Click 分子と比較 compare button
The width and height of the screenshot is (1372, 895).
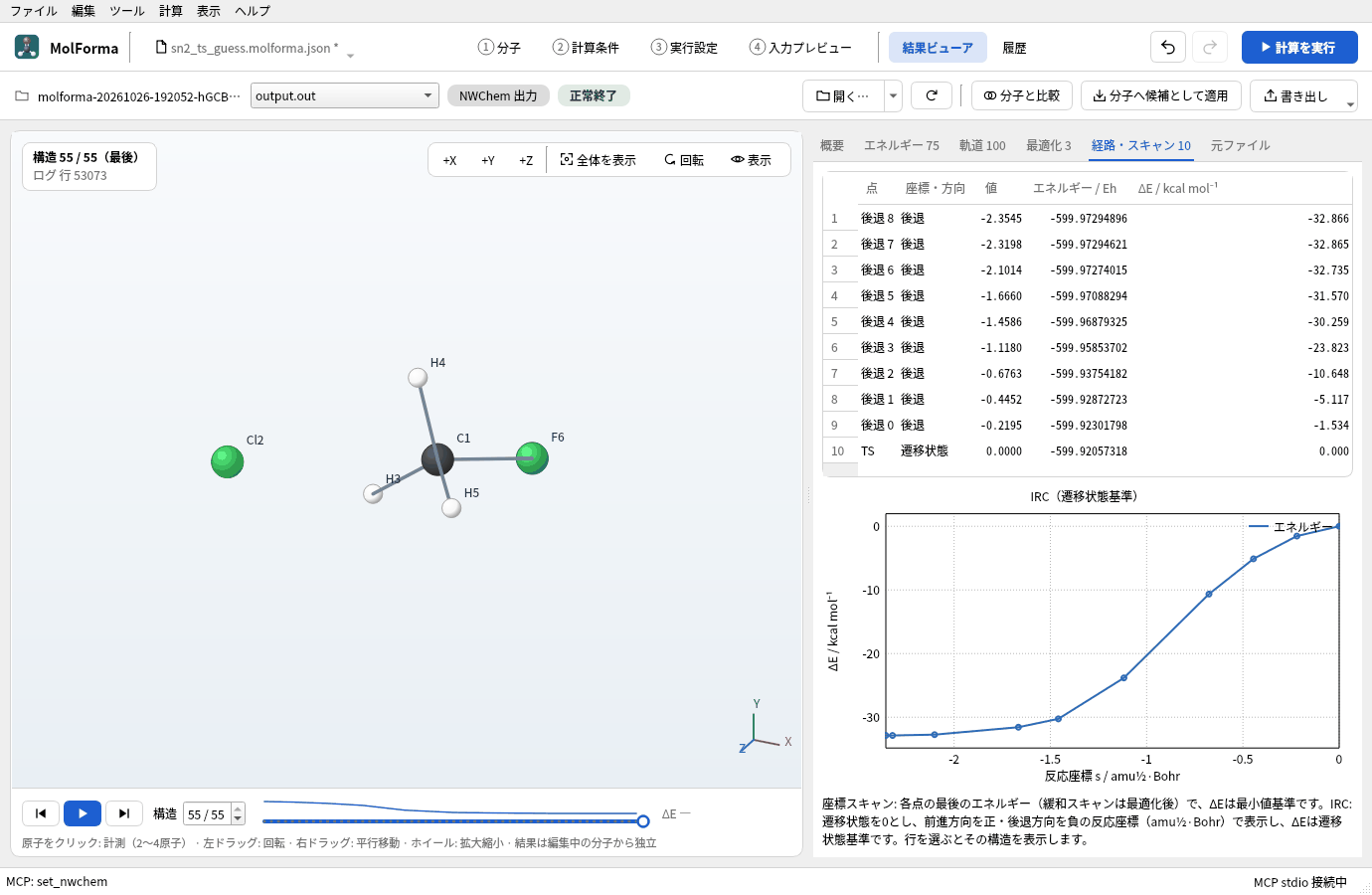[1022, 95]
